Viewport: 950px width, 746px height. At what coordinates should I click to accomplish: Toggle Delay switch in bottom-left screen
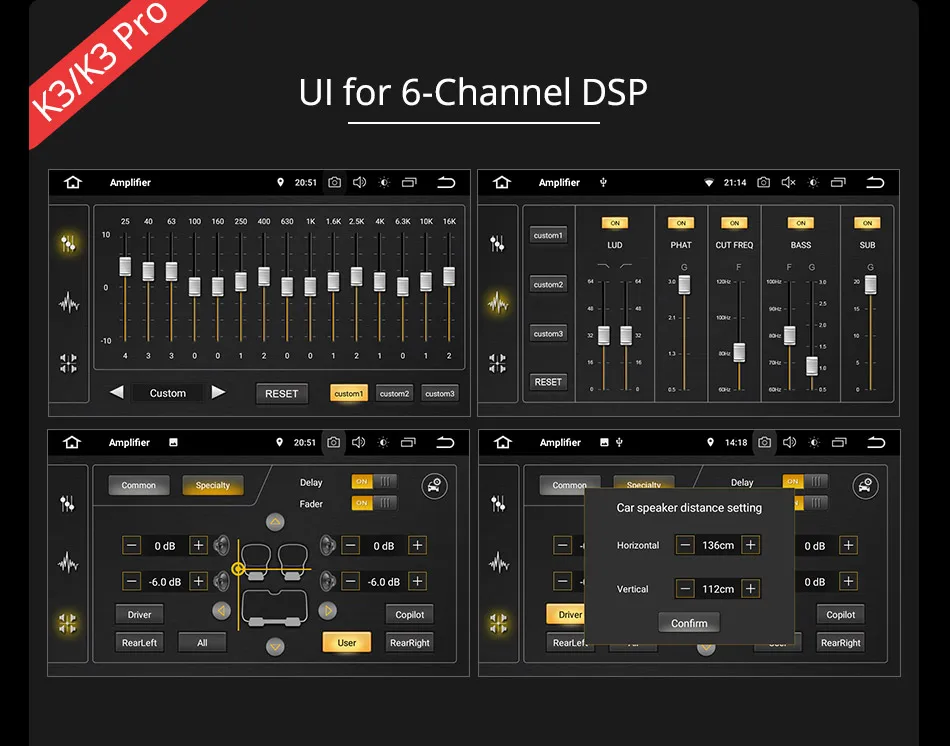[x=374, y=482]
